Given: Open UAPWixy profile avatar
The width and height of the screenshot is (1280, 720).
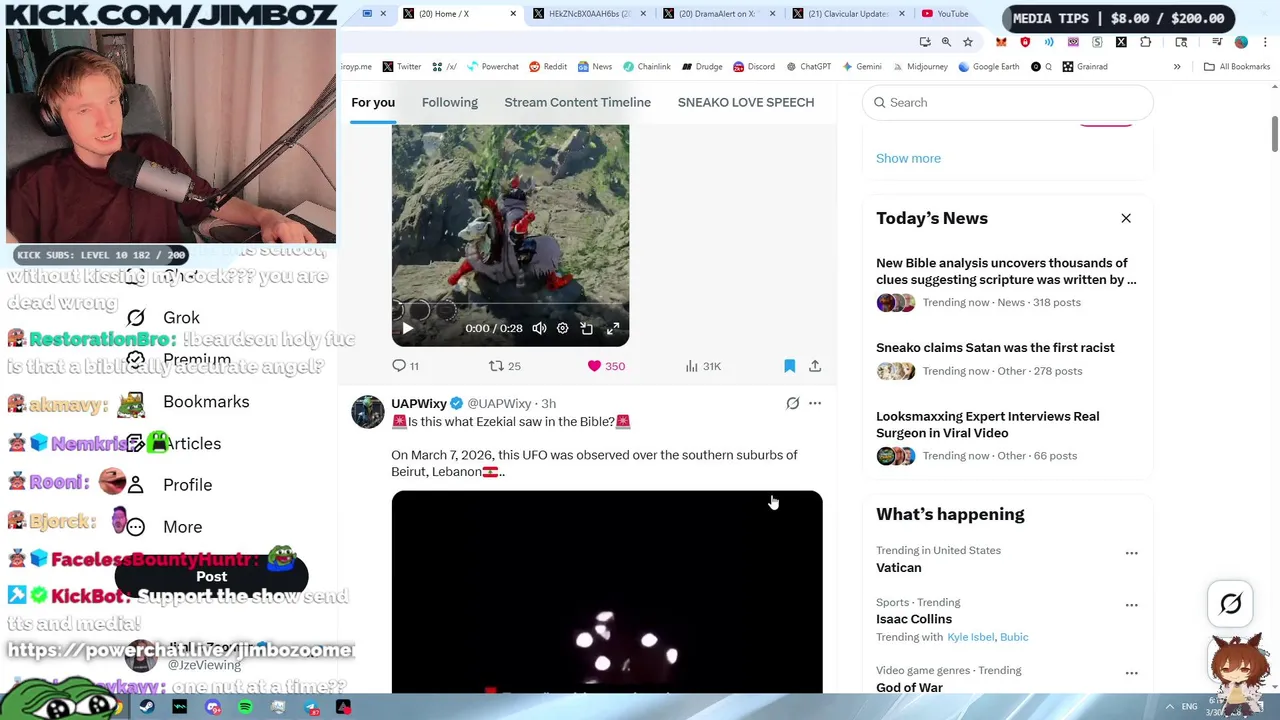Looking at the screenshot, I should (x=367, y=412).
